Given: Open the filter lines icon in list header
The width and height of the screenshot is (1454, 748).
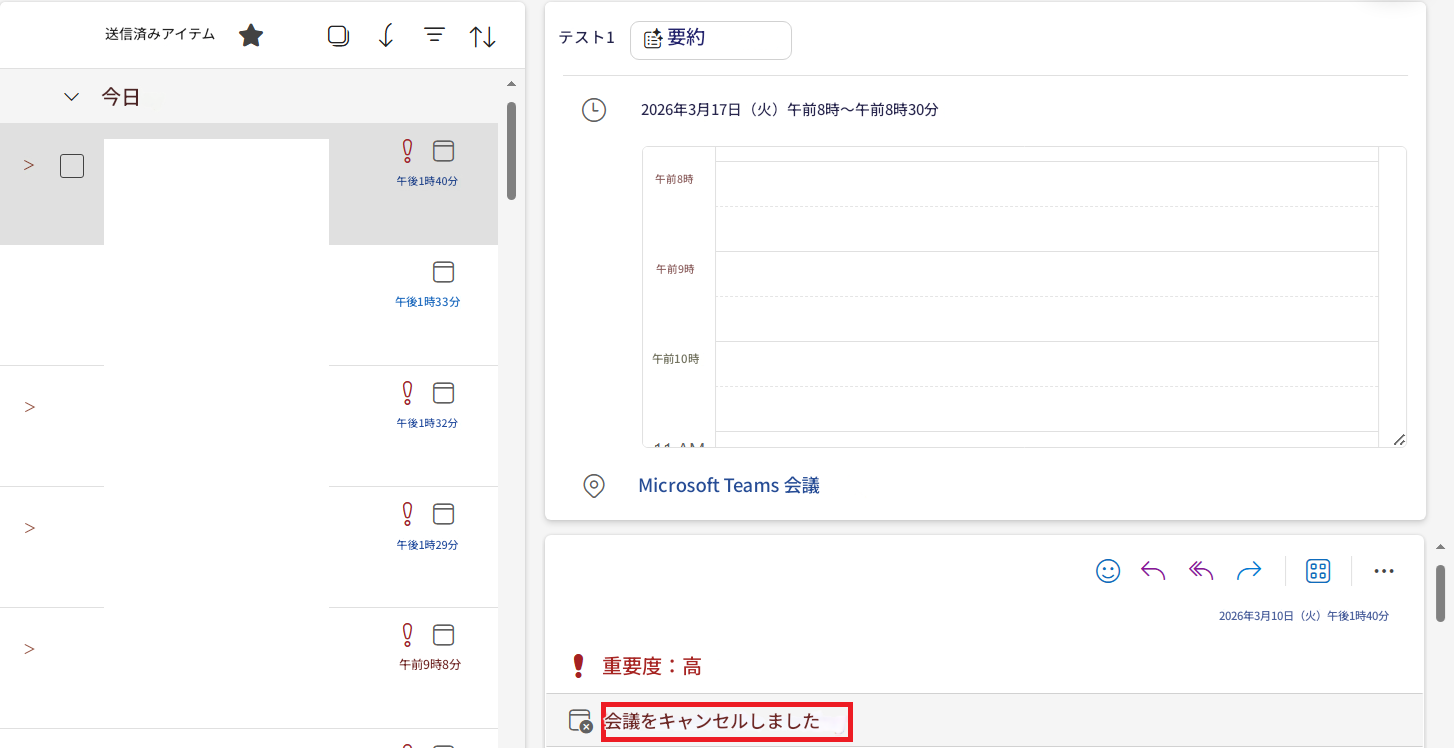Looking at the screenshot, I should click(x=434, y=35).
